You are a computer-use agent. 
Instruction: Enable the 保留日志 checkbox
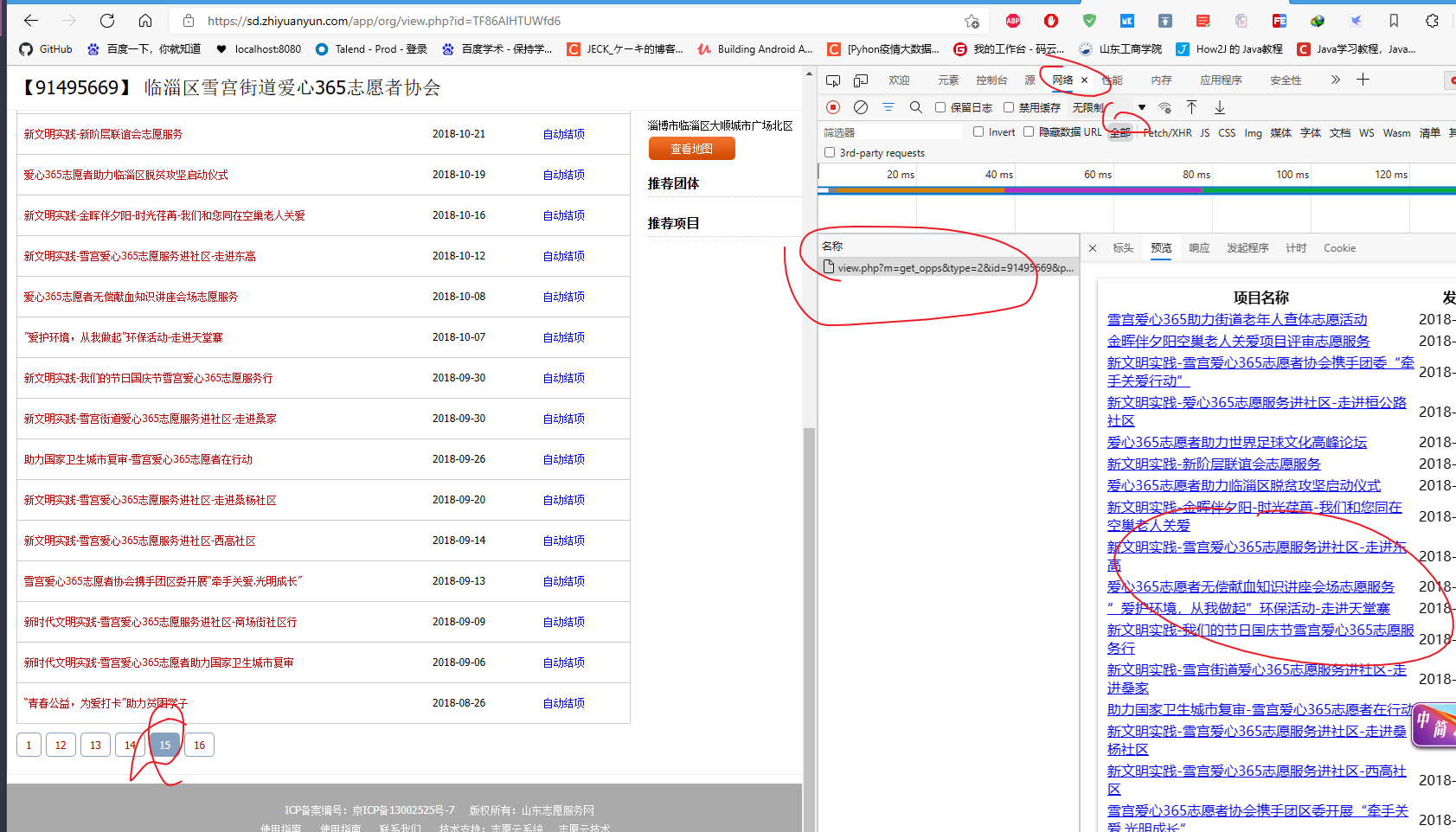940,107
